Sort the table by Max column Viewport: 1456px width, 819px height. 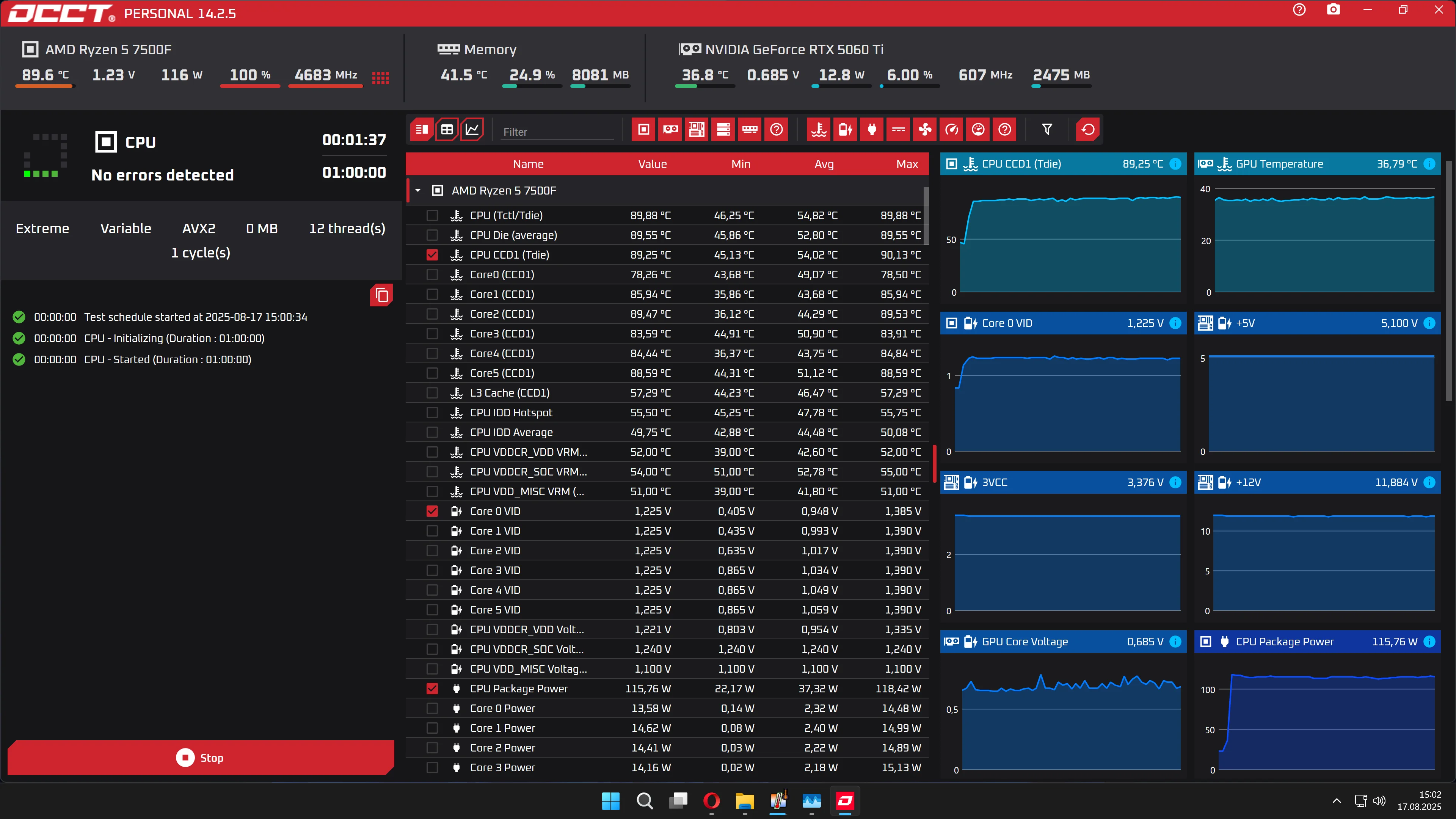(907, 164)
